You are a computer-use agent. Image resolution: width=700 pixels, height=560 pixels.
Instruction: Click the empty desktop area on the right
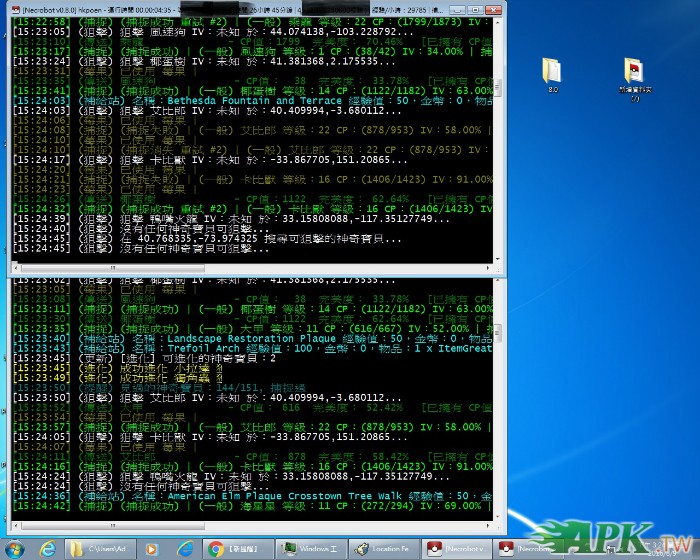600,300
